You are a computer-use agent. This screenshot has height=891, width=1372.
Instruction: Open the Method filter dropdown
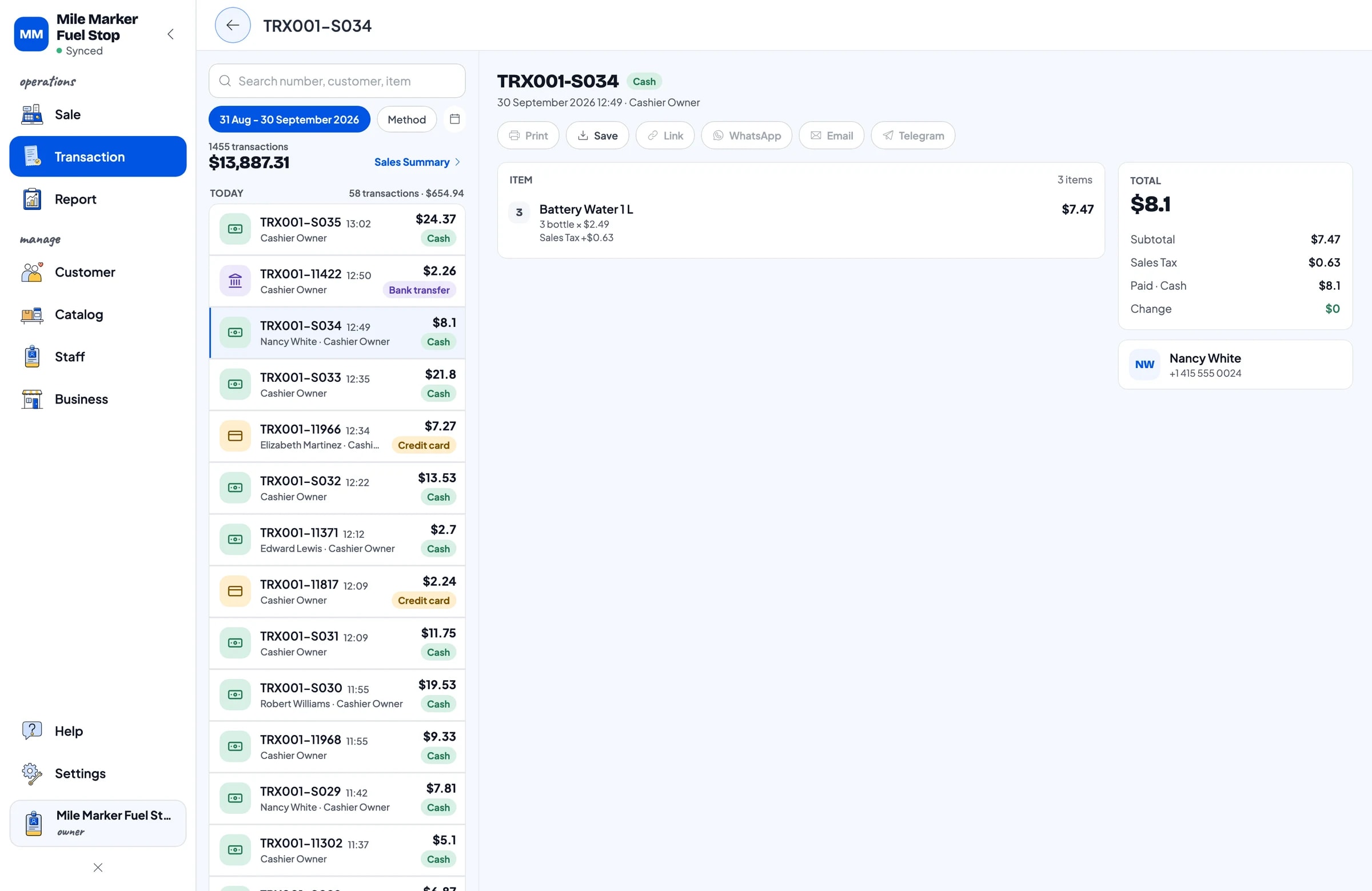point(406,119)
